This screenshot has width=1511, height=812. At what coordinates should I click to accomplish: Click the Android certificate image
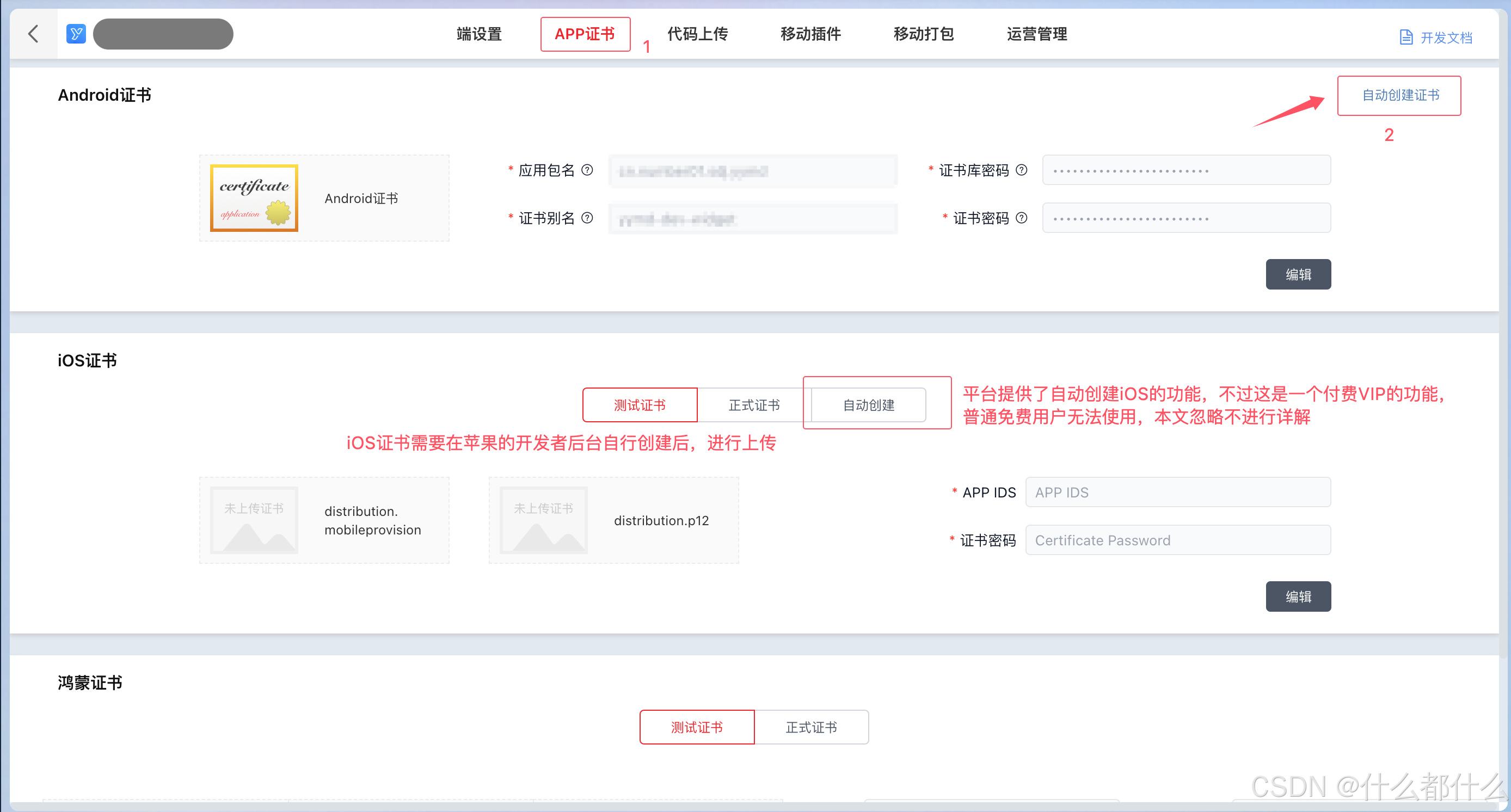point(254,198)
